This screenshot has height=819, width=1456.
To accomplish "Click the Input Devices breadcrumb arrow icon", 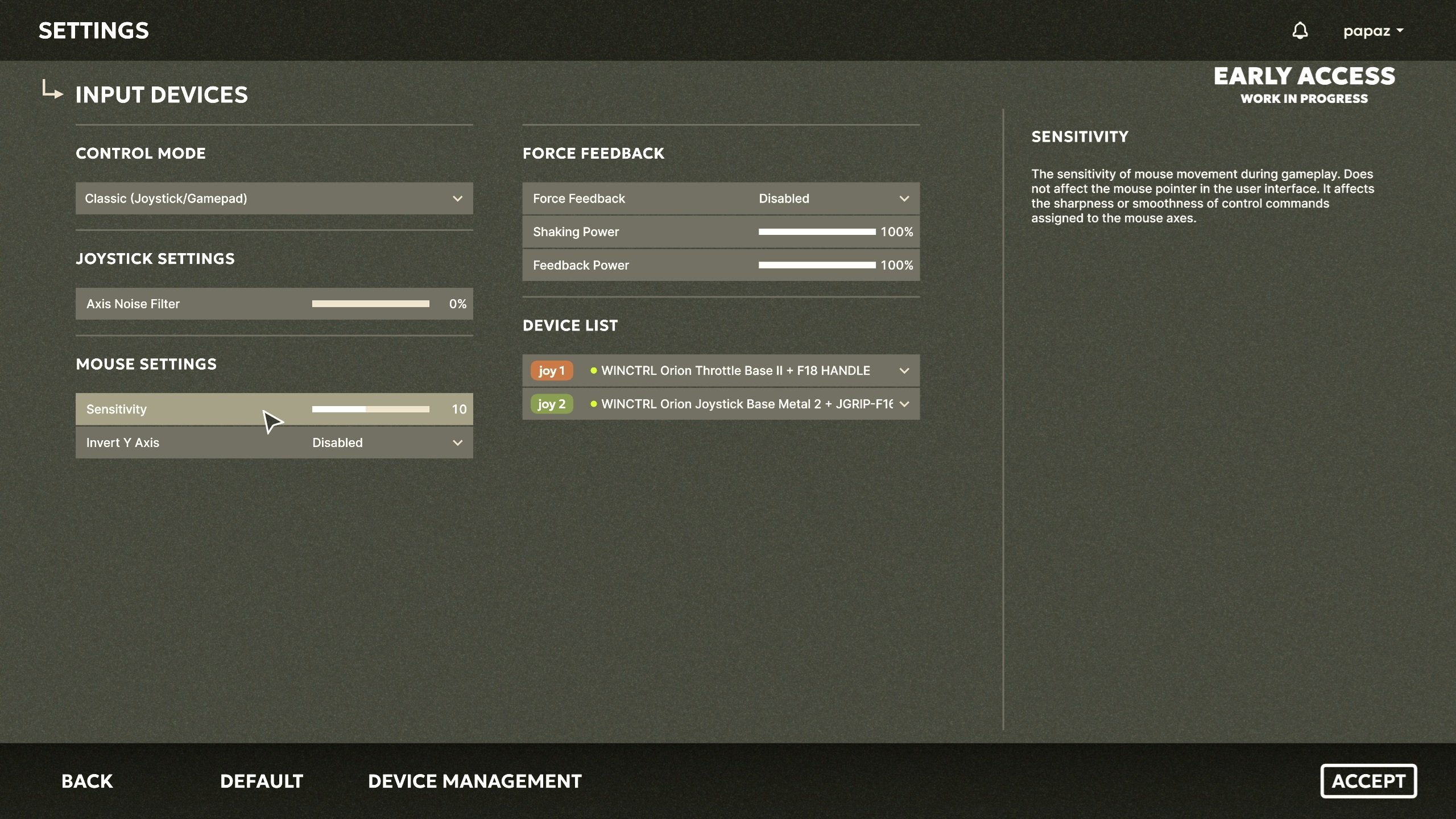I will point(52,90).
